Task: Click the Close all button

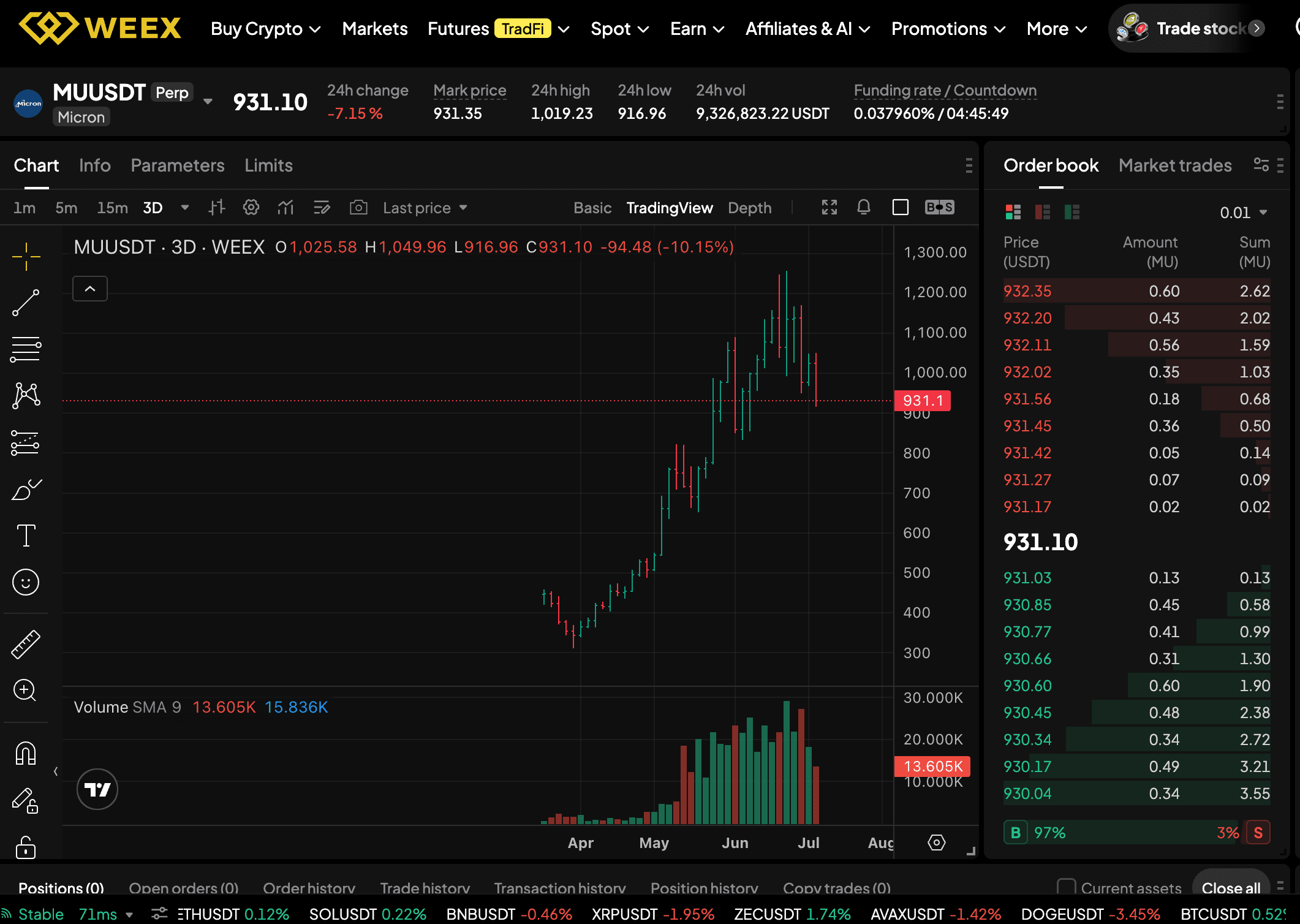Action: coord(1231,888)
